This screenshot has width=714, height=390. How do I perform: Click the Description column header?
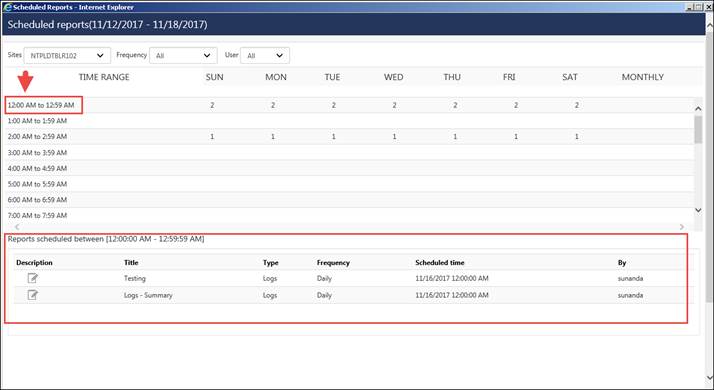click(34, 262)
